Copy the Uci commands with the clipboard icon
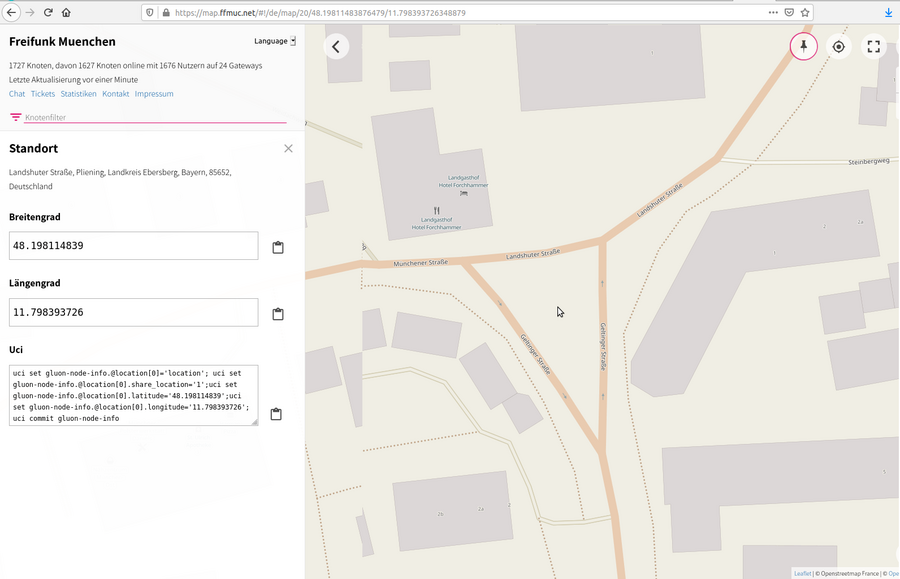The height and width of the screenshot is (579, 900). pyautogui.click(x=276, y=413)
